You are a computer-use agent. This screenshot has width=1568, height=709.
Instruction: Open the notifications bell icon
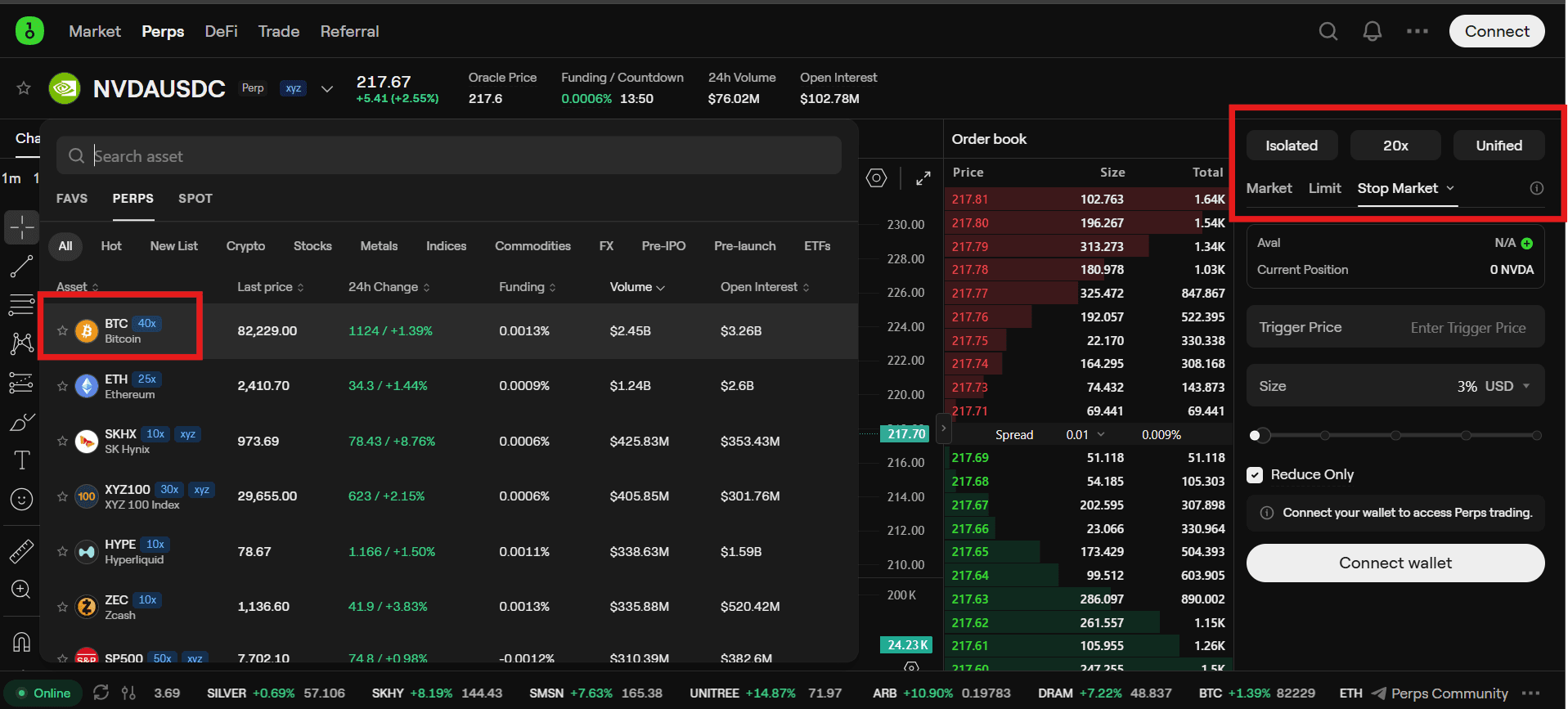pyautogui.click(x=1373, y=31)
